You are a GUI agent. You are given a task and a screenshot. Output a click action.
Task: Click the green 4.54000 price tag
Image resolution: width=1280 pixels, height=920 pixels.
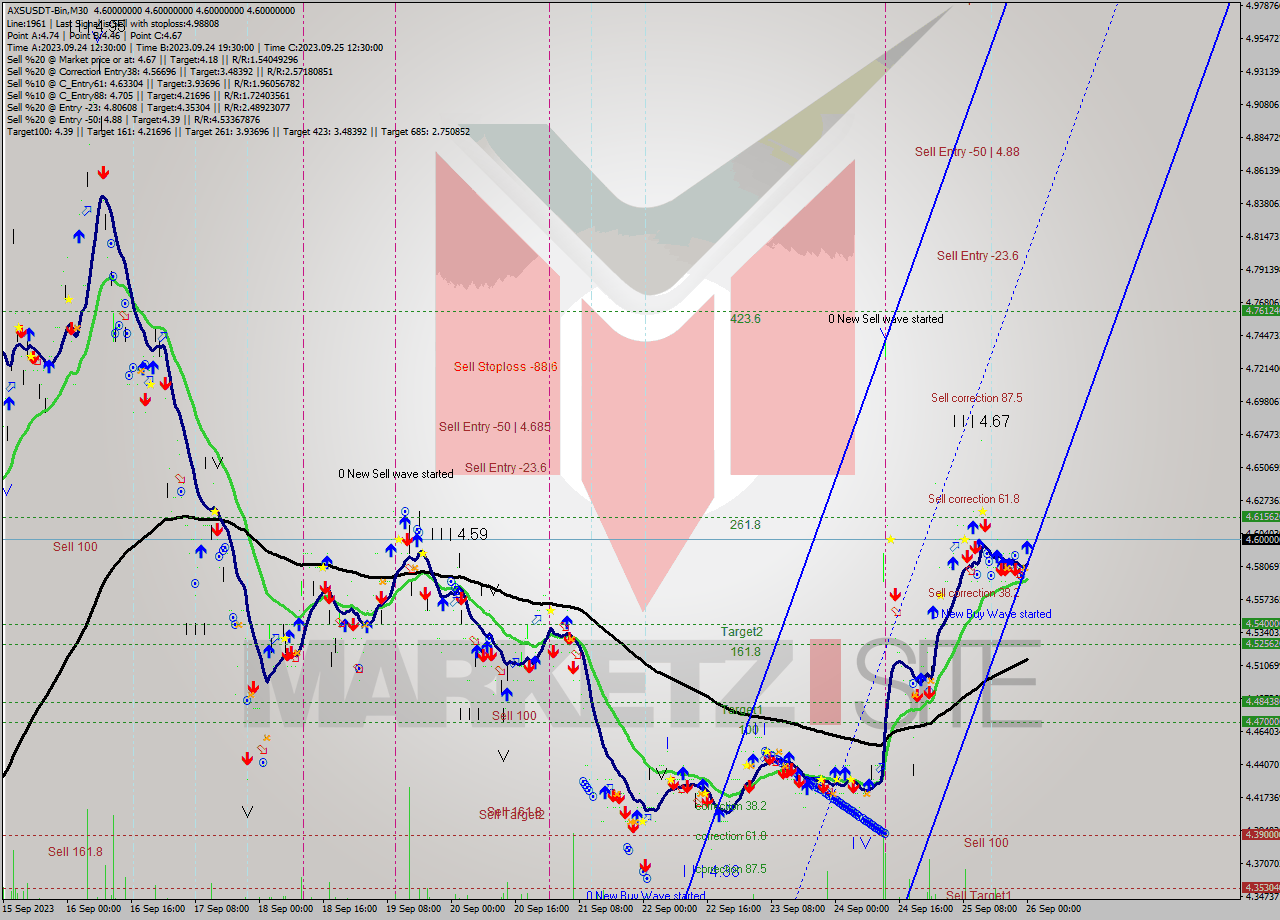click(x=1261, y=623)
